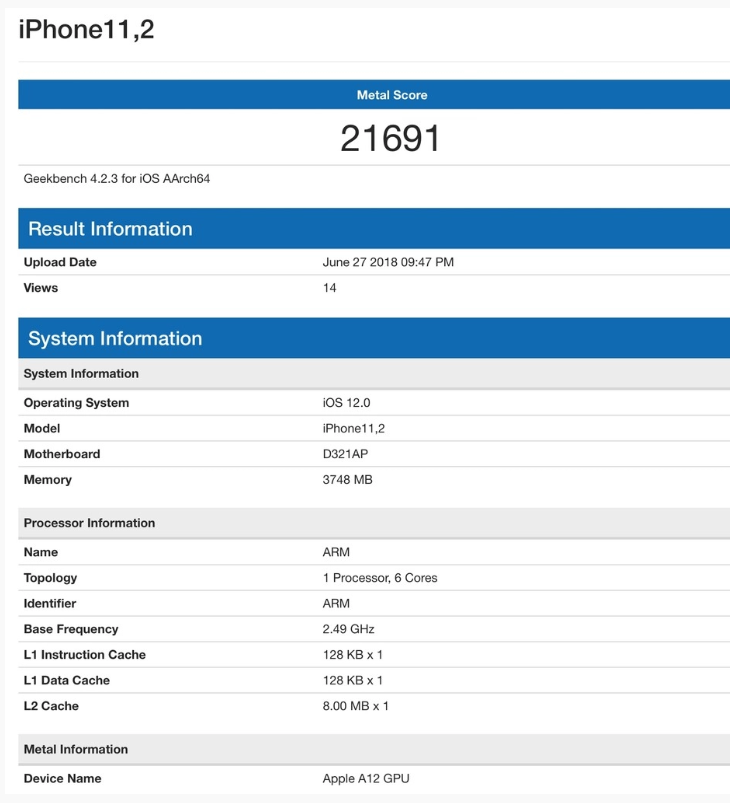Select the 'June 27 2018 09:47 PM' value
The image size is (730, 803).
[x=388, y=262]
